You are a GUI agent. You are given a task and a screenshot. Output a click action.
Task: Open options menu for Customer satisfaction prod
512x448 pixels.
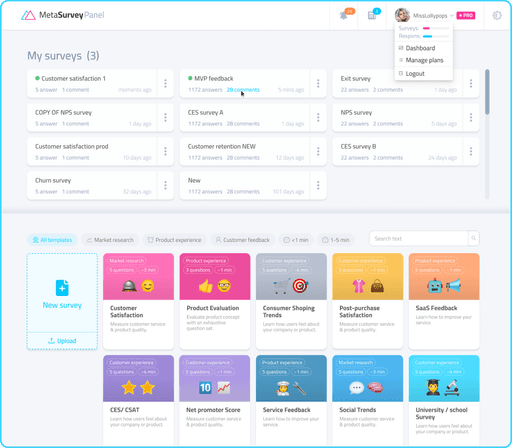coord(165,152)
